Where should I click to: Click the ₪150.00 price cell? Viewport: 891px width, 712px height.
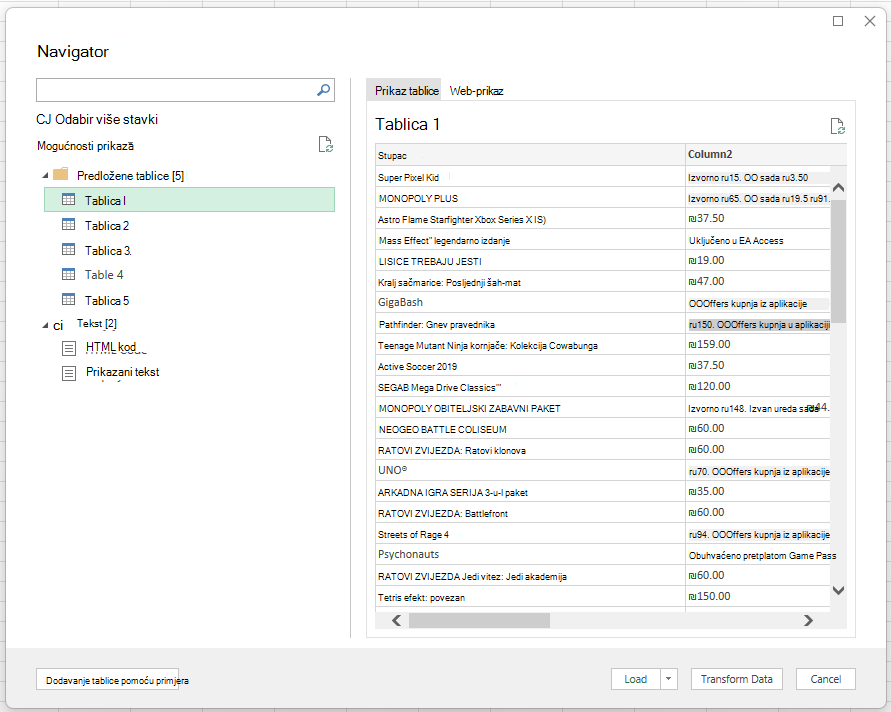click(758, 597)
